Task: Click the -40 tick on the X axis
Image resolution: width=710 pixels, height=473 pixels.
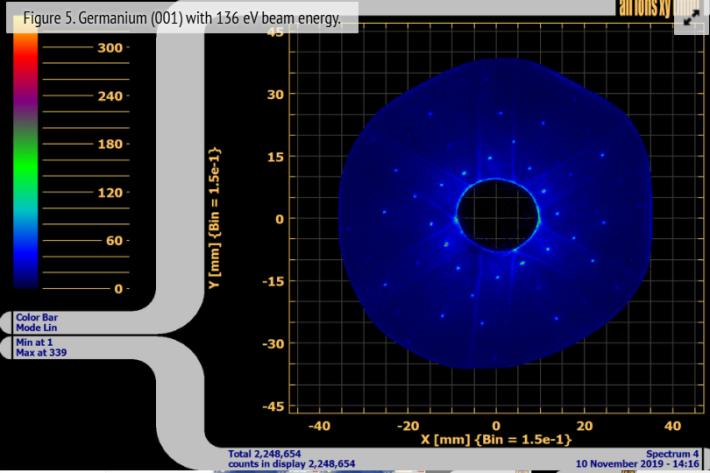Action: tap(319, 425)
